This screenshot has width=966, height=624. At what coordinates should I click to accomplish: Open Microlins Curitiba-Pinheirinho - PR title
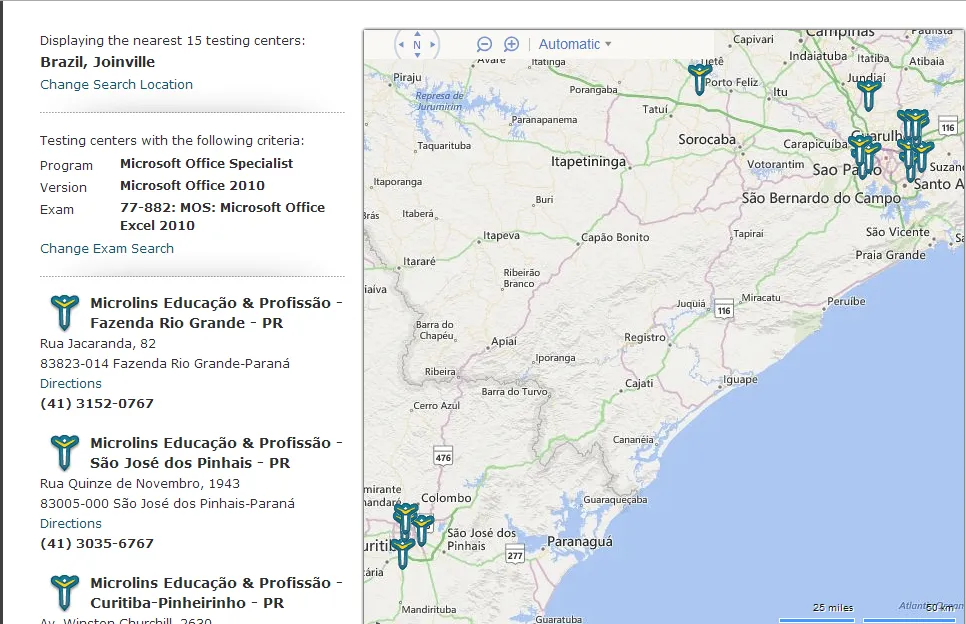[x=216, y=593]
